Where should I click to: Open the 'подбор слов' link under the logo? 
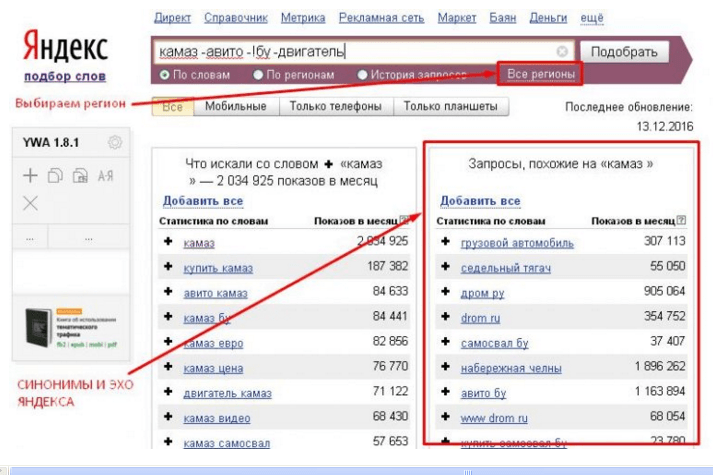tap(65, 76)
